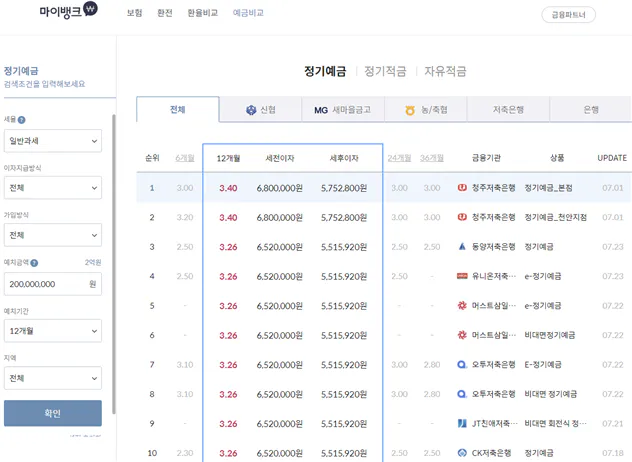The height and width of the screenshot is (462, 632).
Task: Select the 은행 tab
Action: click(591, 110)
